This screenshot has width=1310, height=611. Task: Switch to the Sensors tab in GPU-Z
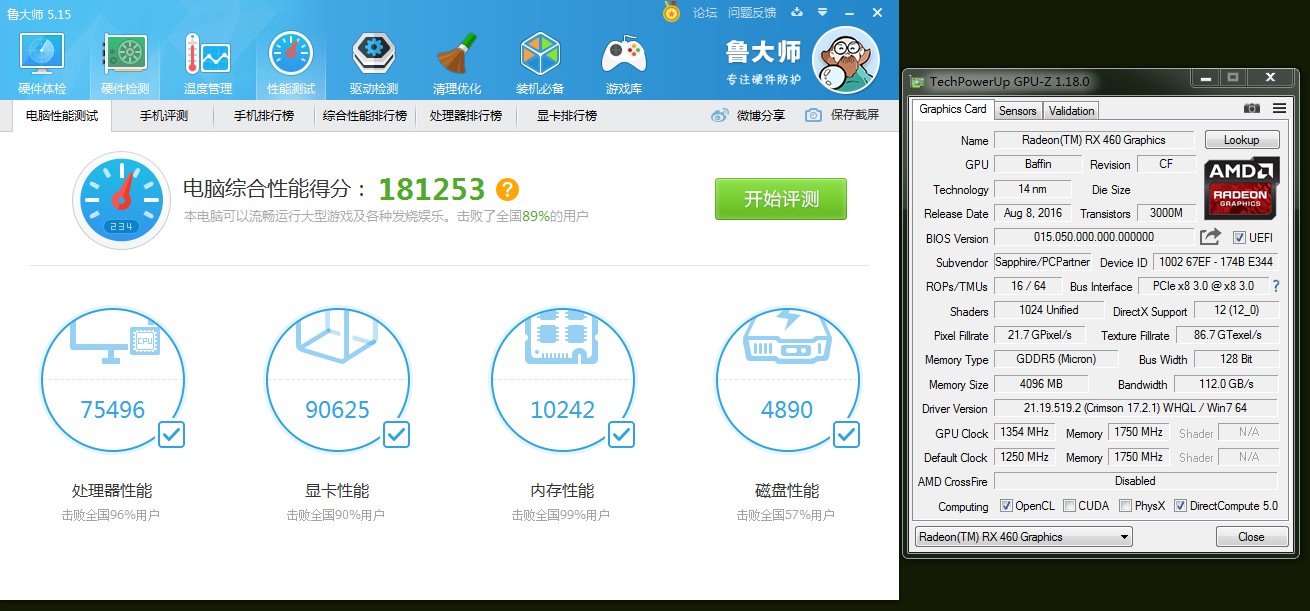coord(1017,110)
